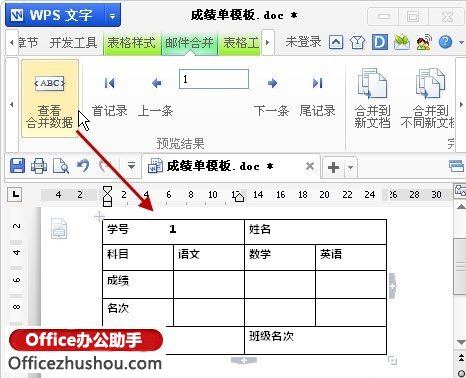The image size is (466, 378).
Task: Close the 成绩单模板.doc document tab
Action: click(310, 166)
